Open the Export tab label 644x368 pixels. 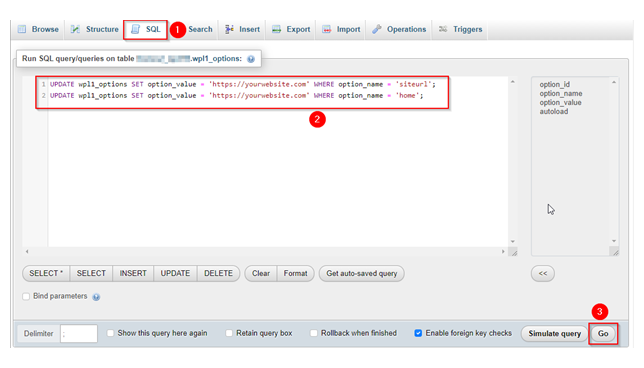coord(299,29)
